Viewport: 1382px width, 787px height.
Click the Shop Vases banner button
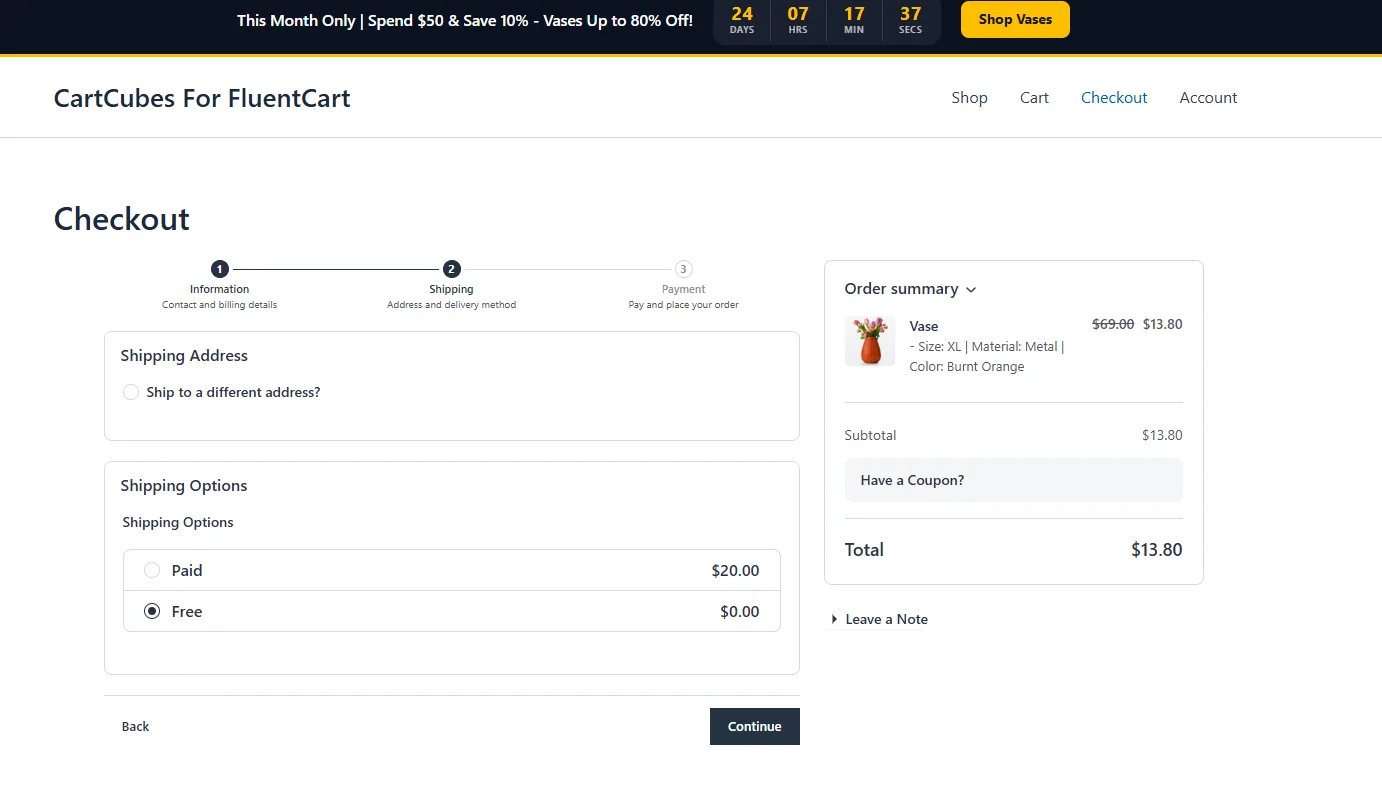[x=1015, y=19]
